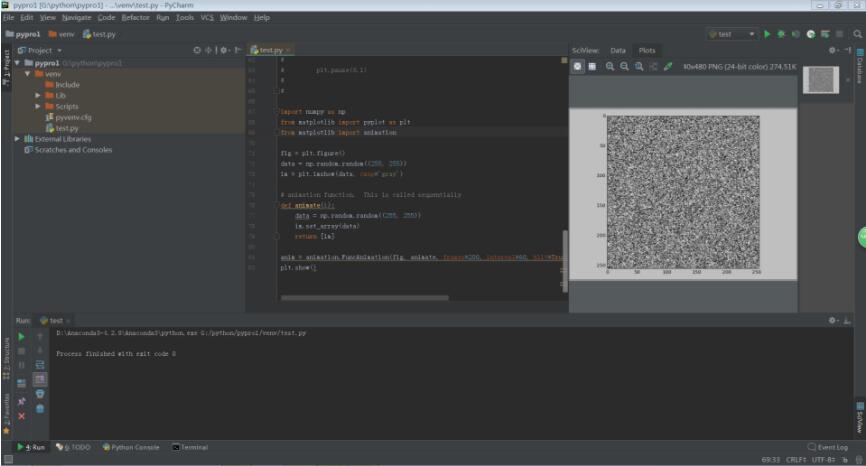866x466 pixels.
Task: Open the 4: Run tool window tab
Action: tap(31, 447)
